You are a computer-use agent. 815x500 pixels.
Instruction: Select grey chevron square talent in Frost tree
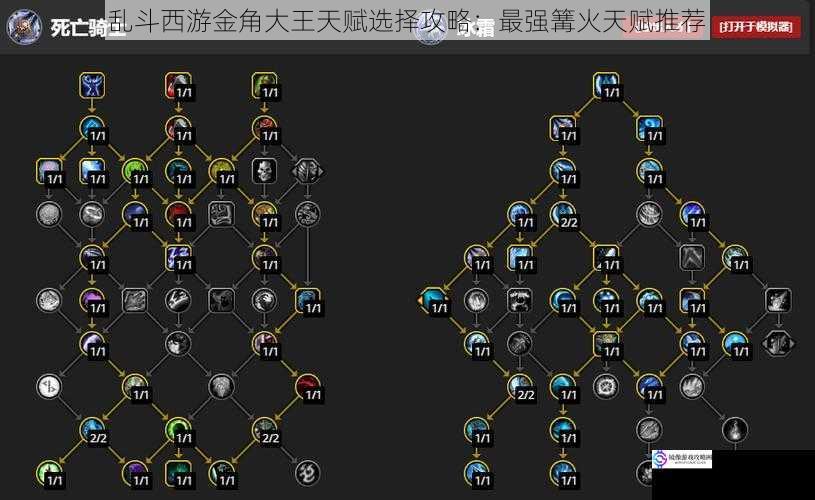pyautogui.click(x=692, y=257)
